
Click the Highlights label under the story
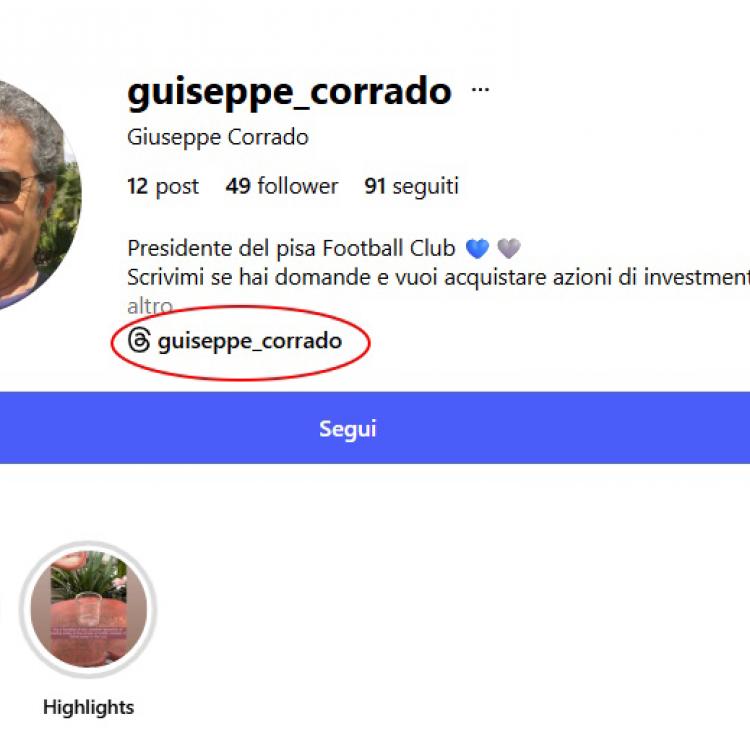click(88, 707)
